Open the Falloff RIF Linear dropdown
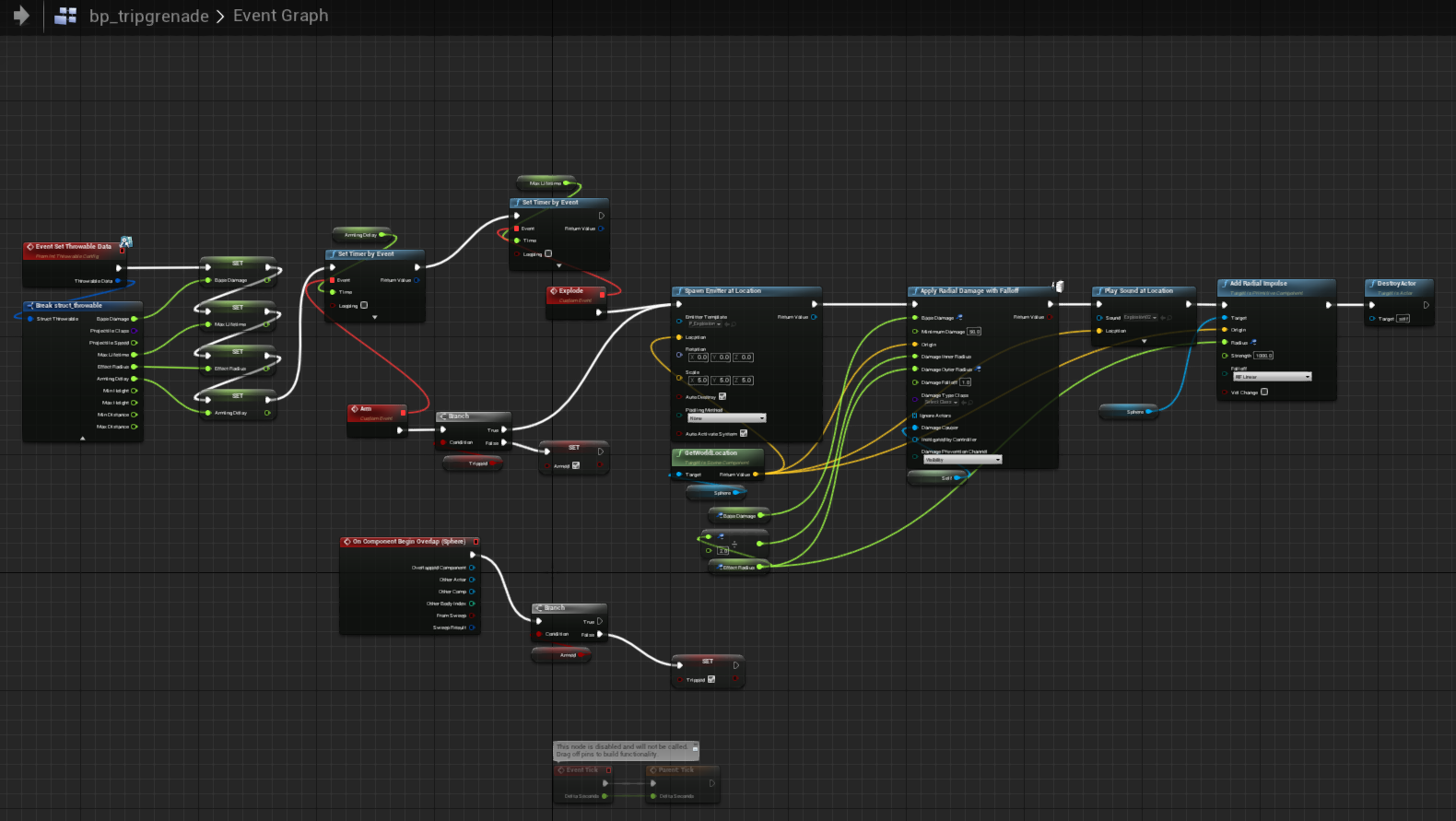Image resolution: width=1456 pixels, height=821 pixels. point(1272,377)
